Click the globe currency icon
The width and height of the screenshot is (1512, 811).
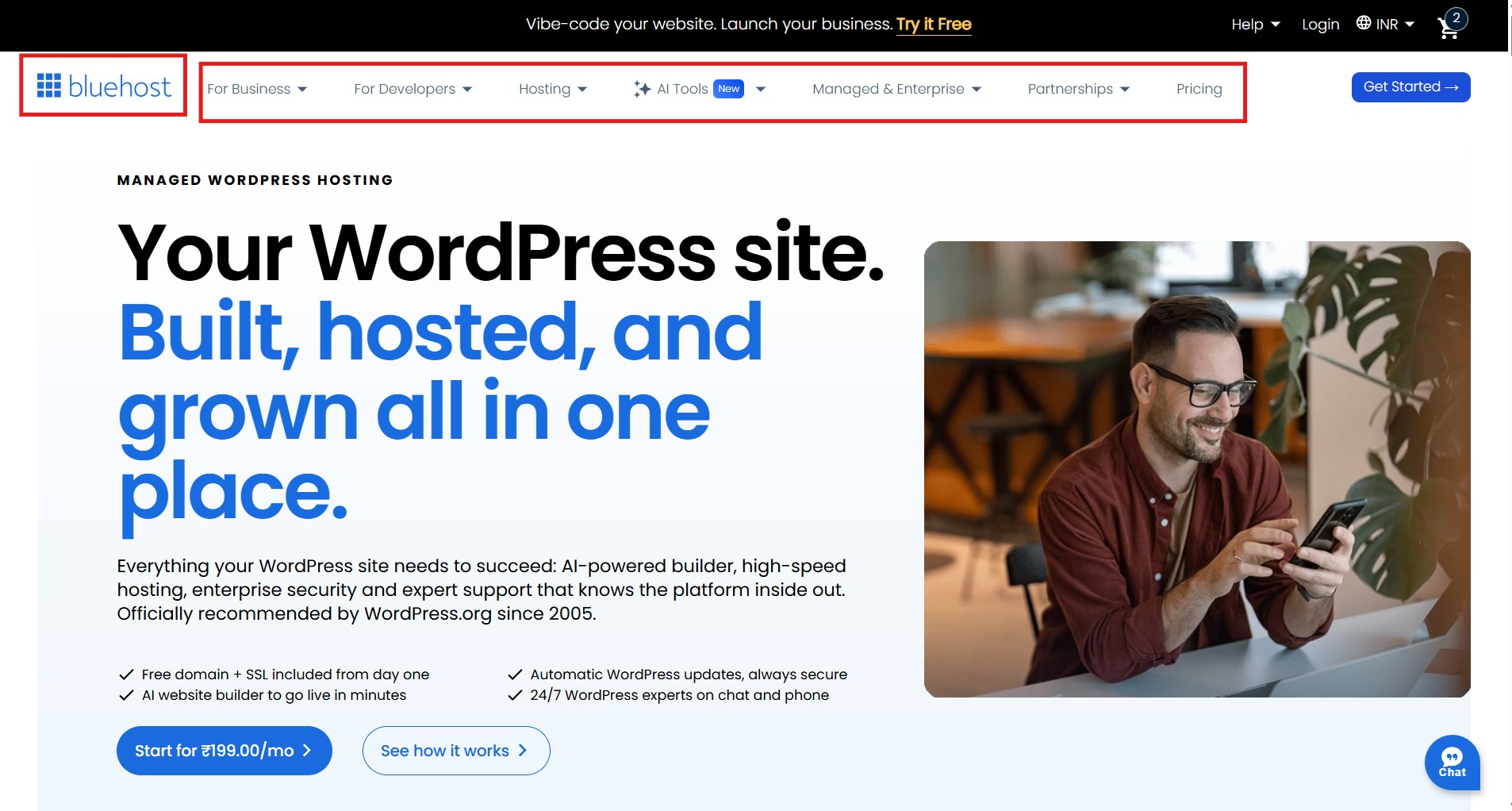coord(1364,23)
